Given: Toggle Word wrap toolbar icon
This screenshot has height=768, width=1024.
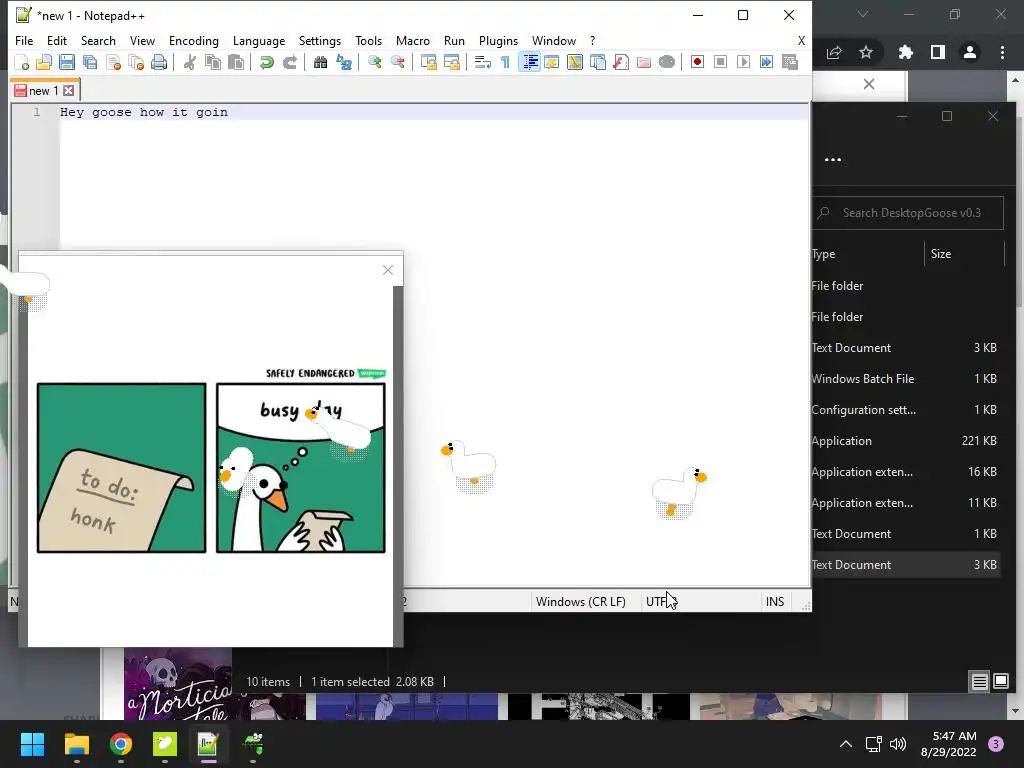Looking at the screenshot, I should 483,62.
